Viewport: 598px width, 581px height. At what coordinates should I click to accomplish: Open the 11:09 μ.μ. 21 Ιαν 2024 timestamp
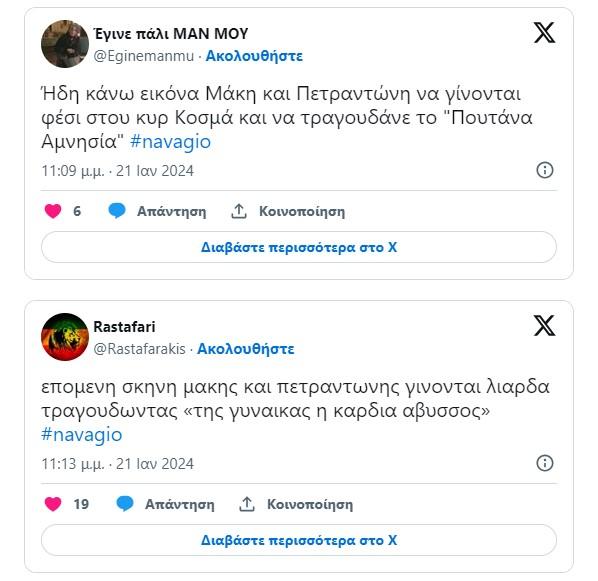117,171
